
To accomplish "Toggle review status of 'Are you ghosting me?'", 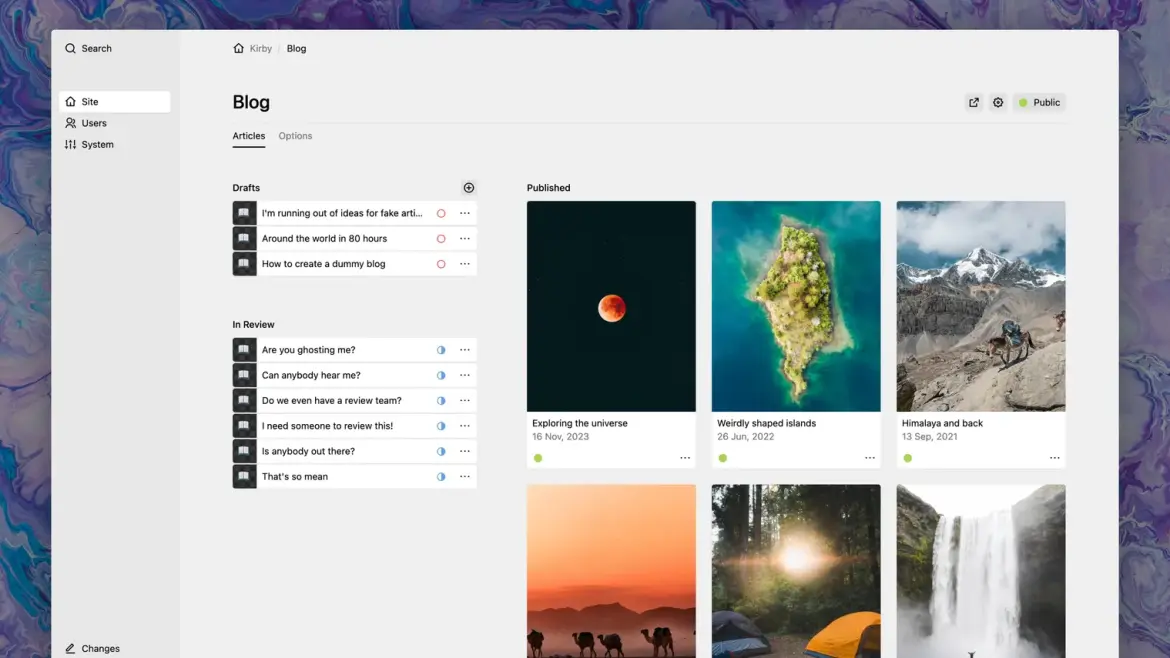I will pos(441,350).
